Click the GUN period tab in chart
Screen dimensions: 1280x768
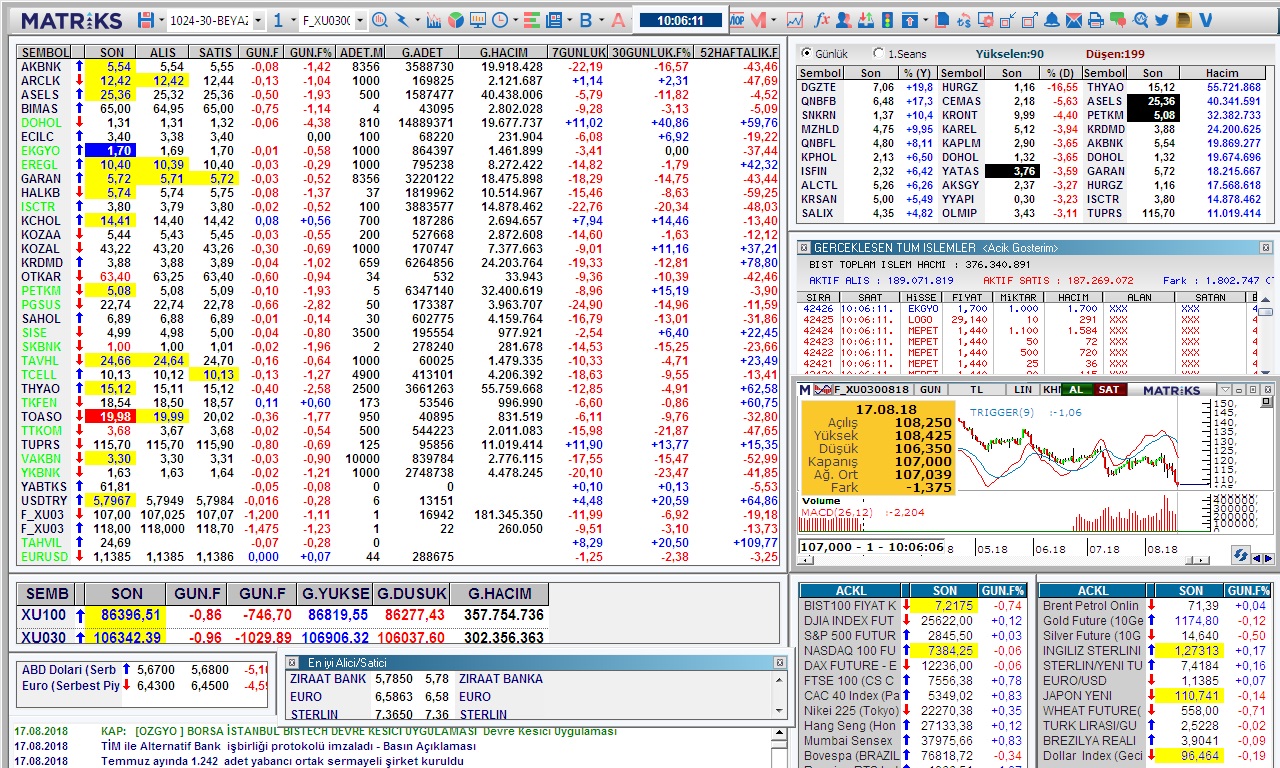click(x=930, y=389)
